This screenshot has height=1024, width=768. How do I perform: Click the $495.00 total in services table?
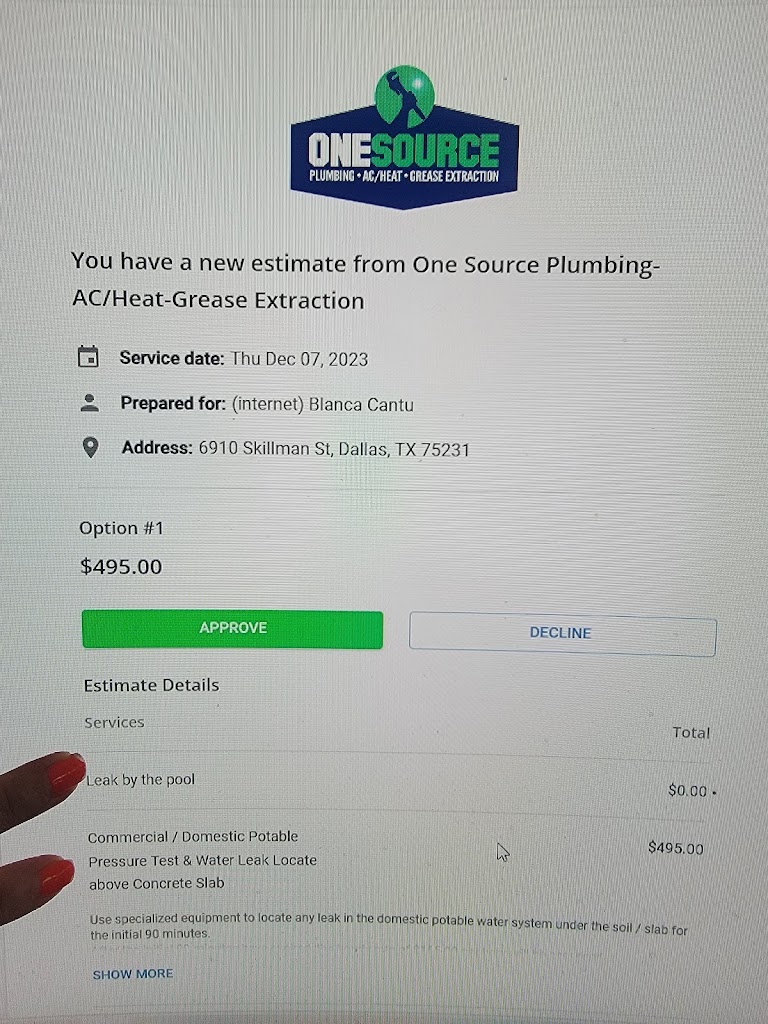[675, 848]
